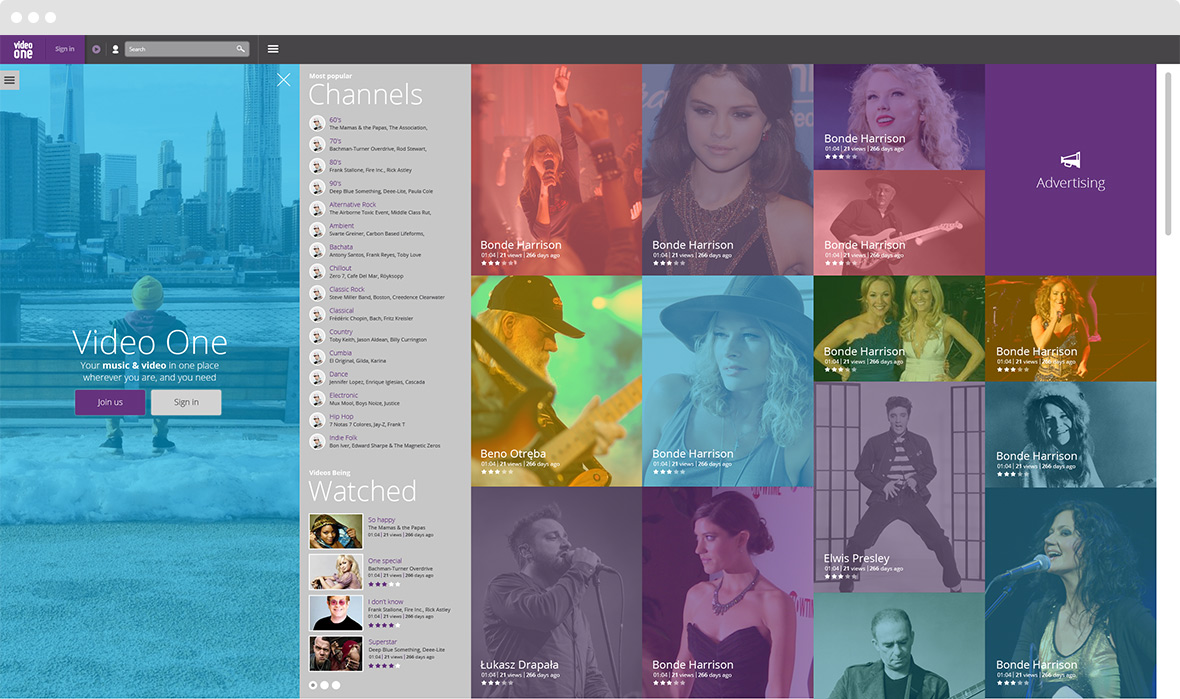Click the star rating of Superstar video
Image resolution: width=1180 pixels, height=699 pixels.
pyautogui.click(x=383, y=665)
